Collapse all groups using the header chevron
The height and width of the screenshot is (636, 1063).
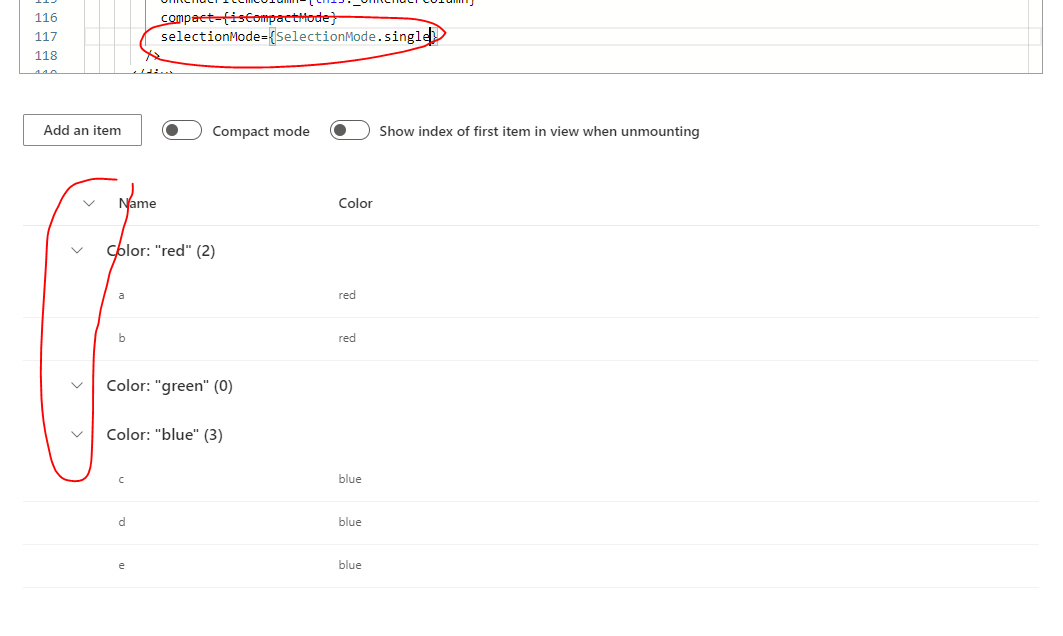click(x=88, y=202)
